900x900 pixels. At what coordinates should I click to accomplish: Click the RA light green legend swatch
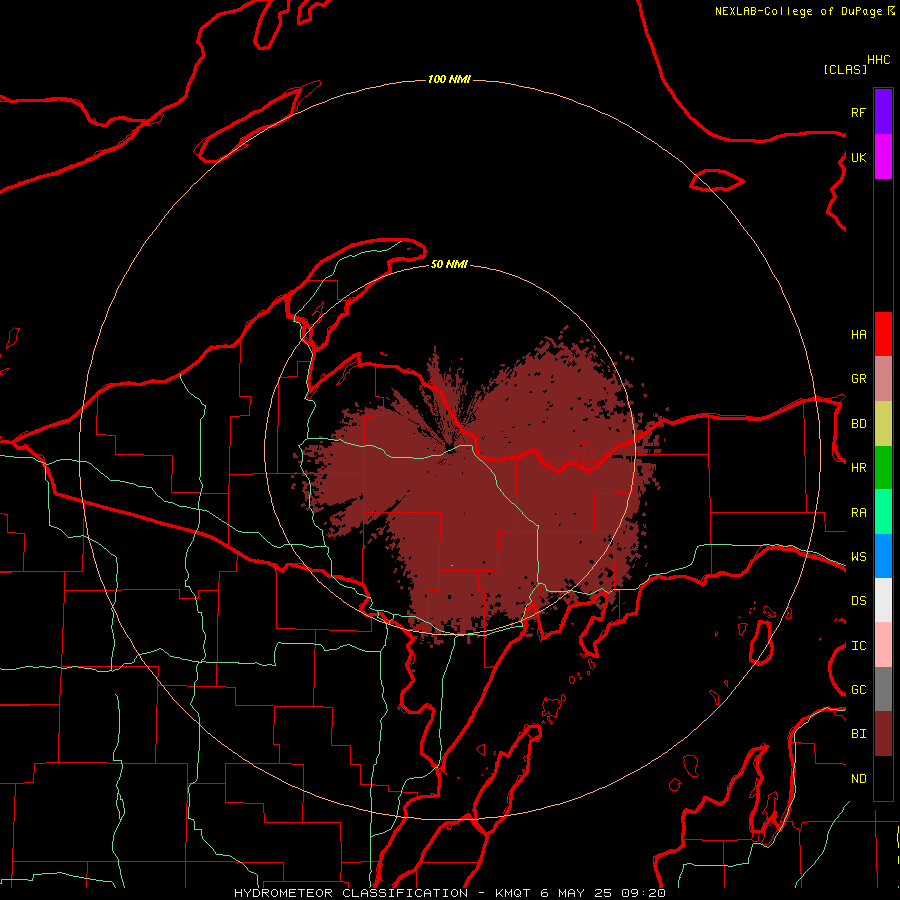pos(883,512)
